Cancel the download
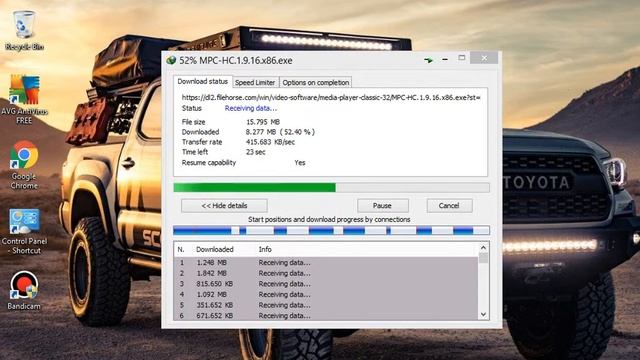The image size is (640, 360). [449, 205]
